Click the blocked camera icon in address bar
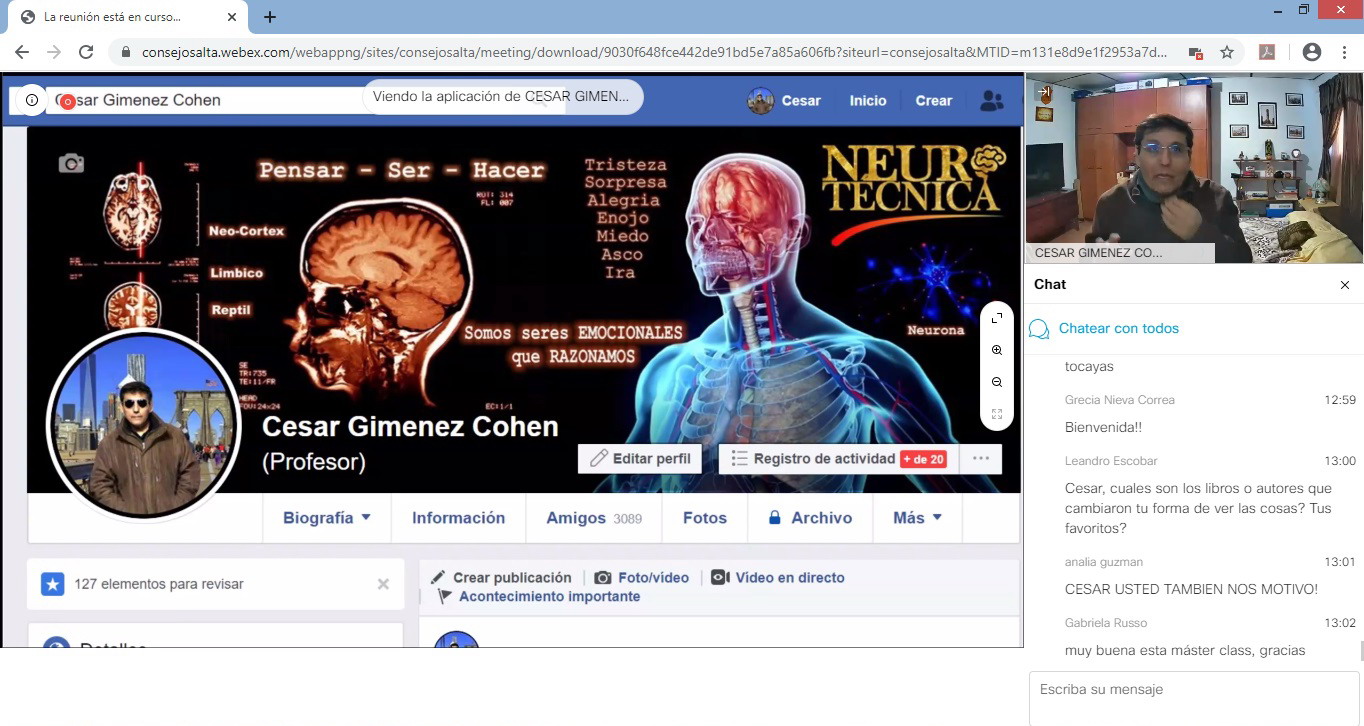Image resolution: width=1364 pixels, height=726 pixels. coord(1195,52)
